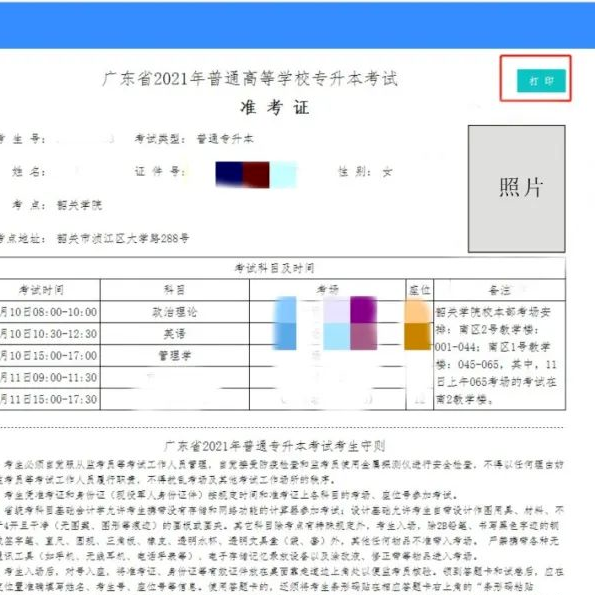The height and width of the screenshot is (595, 595).
Task: Click the teal 打印 print button
Action: pyautogui.click(x=541, y=81)
